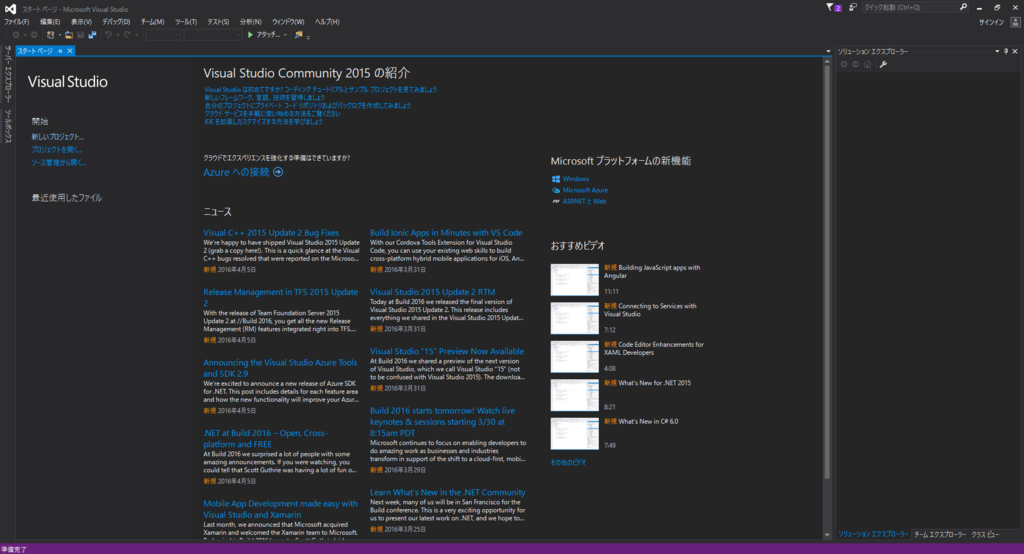Open Building JavaScript apps with Angular thumbnail

[x=575, y=280]
